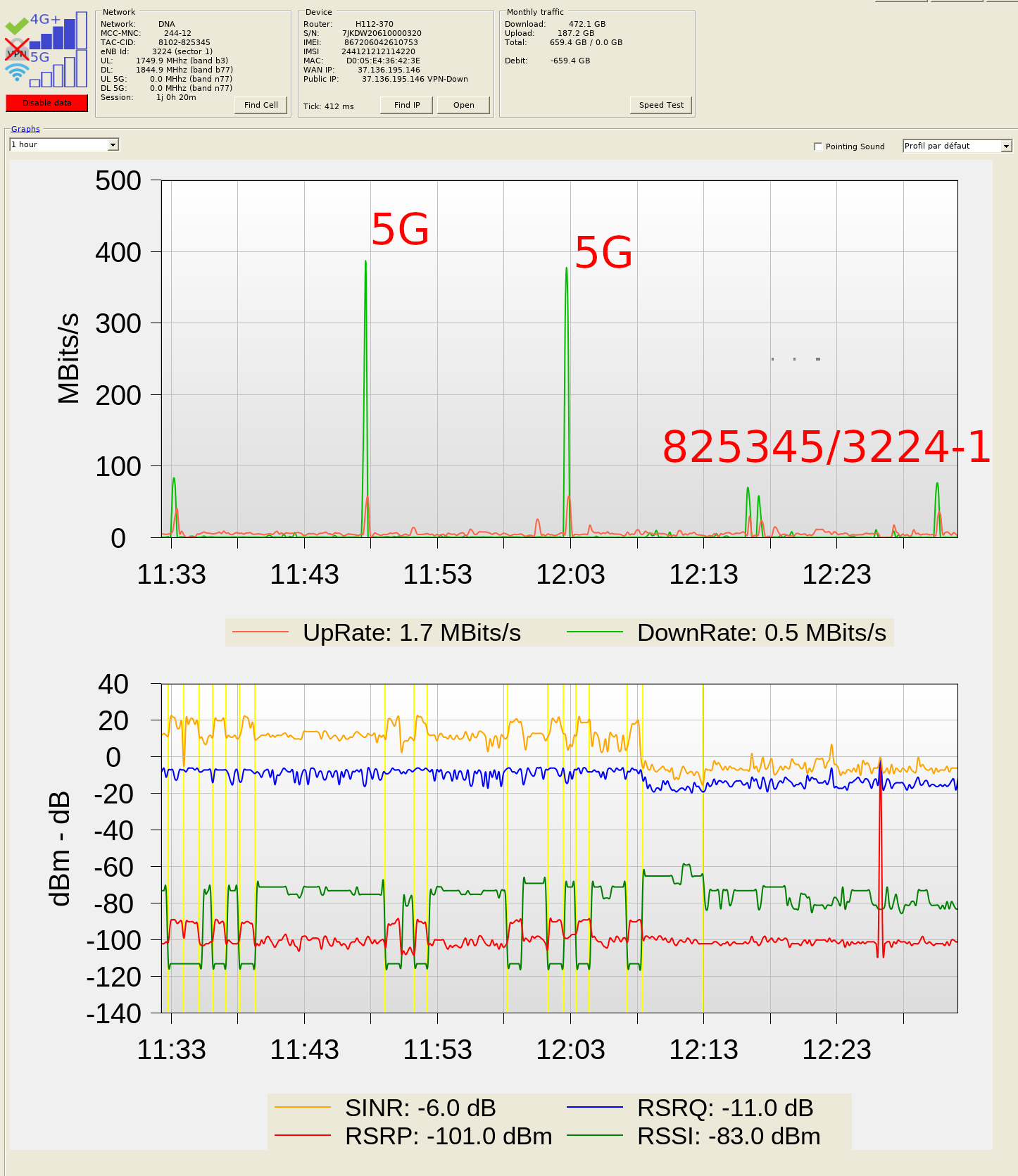Click the blue WiFi signal icon
Screen dimensions: 1018x1176
pyautogui.click(x=16, y=72)
